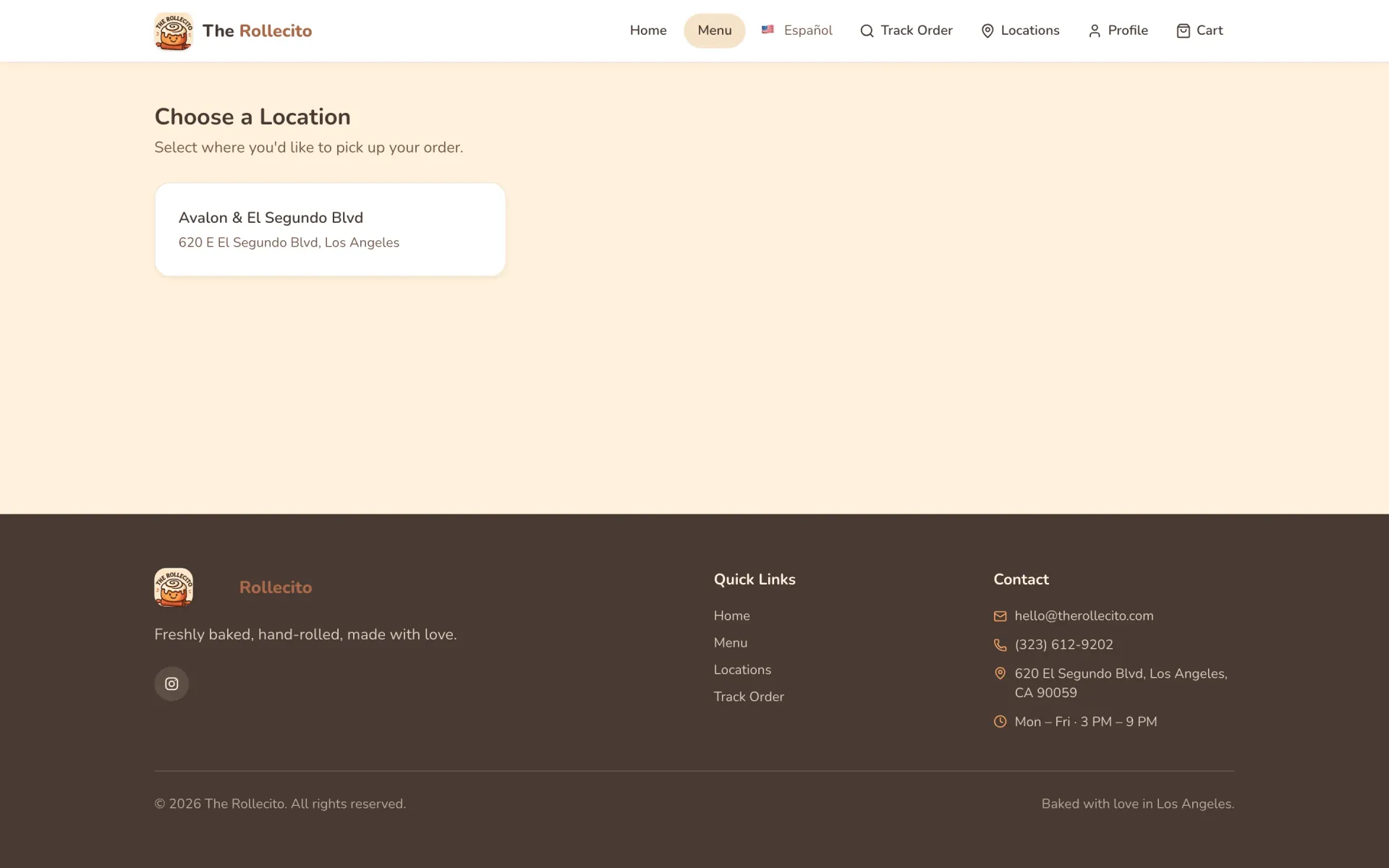The image size is (1389, 868).
Task: Click the map pin icon beside Locations in nav
Action: coord(987,31)
